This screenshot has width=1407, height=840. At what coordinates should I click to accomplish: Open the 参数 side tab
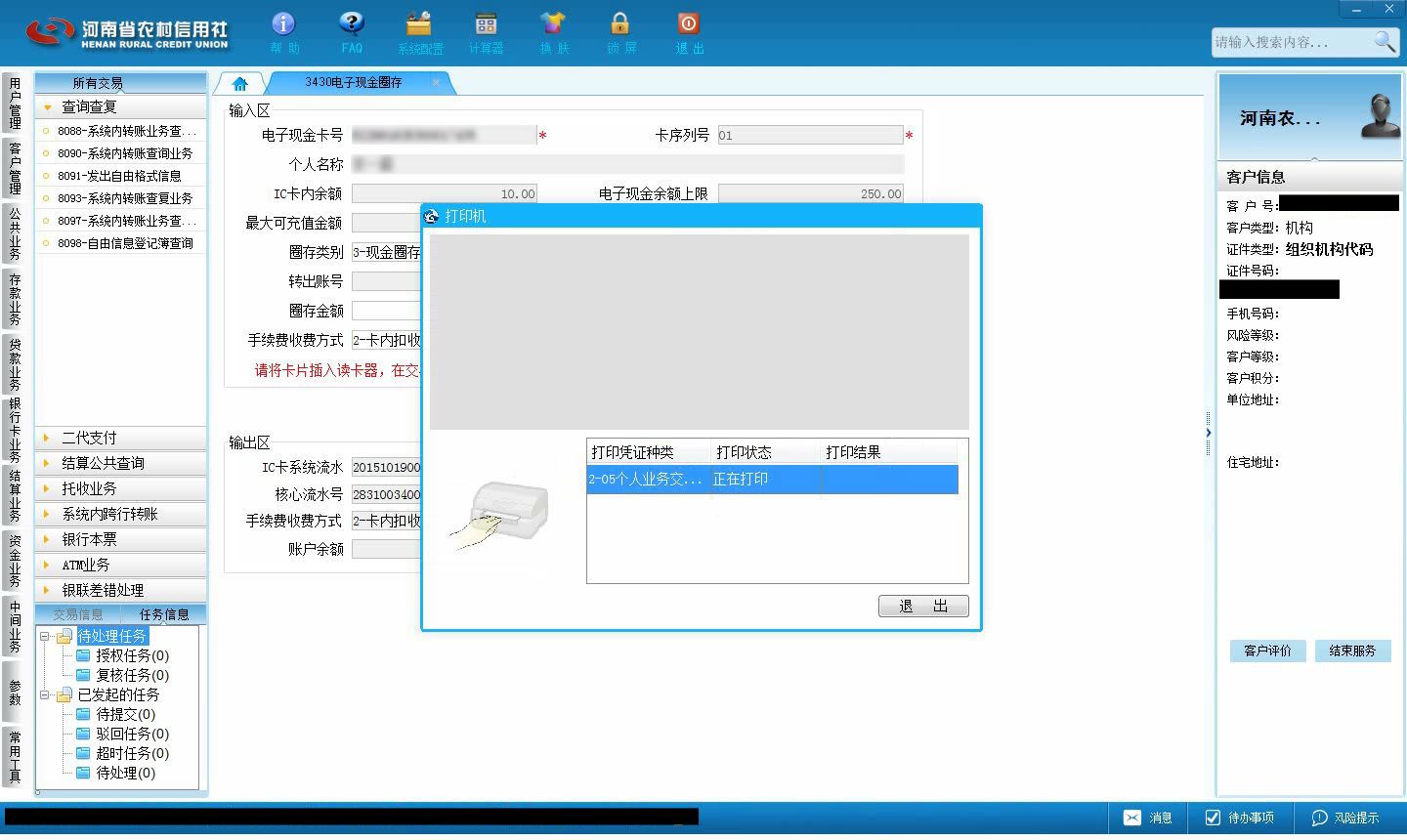click(15, 693)
